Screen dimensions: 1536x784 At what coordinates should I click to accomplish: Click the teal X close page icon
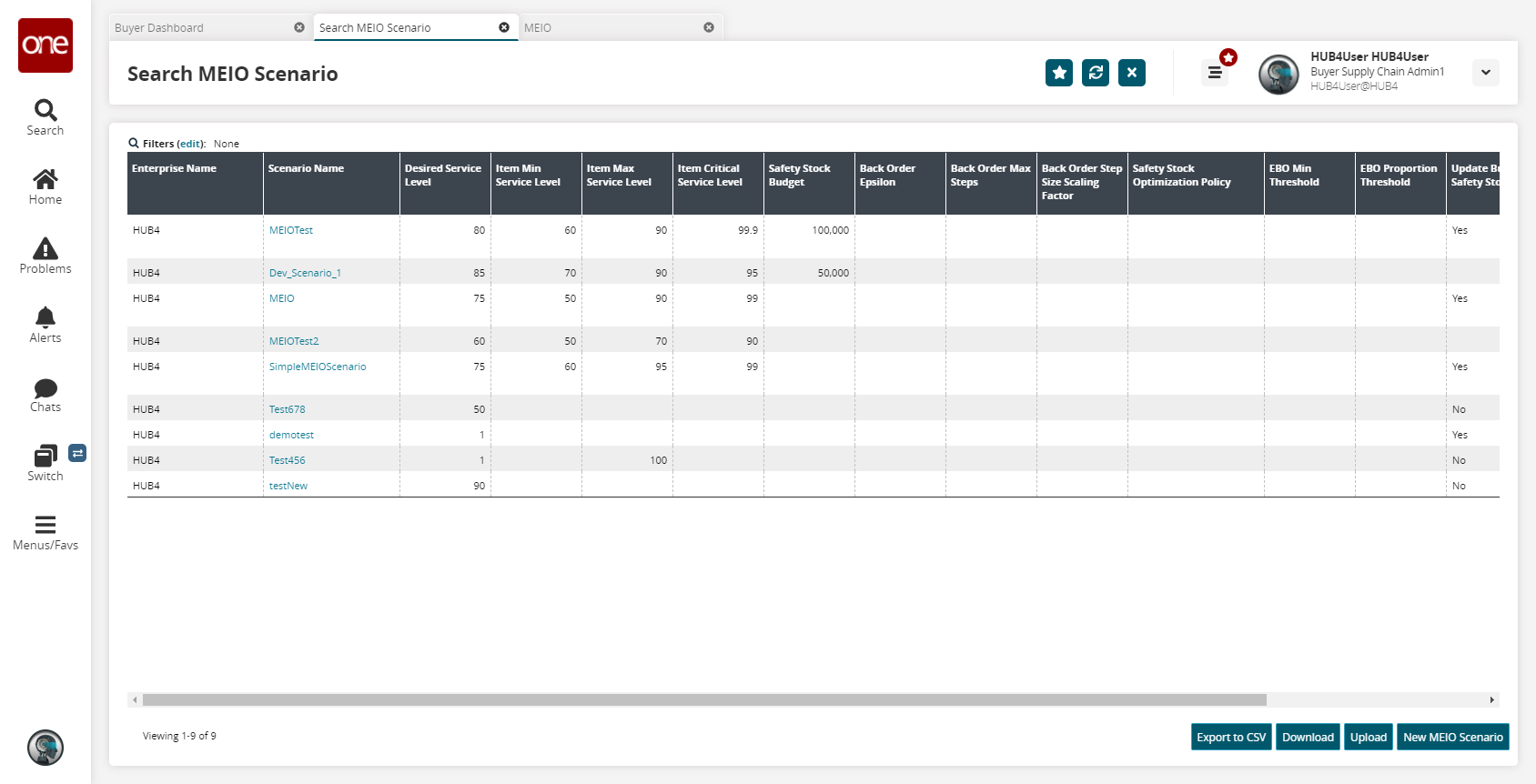[x=1132, y=73]
